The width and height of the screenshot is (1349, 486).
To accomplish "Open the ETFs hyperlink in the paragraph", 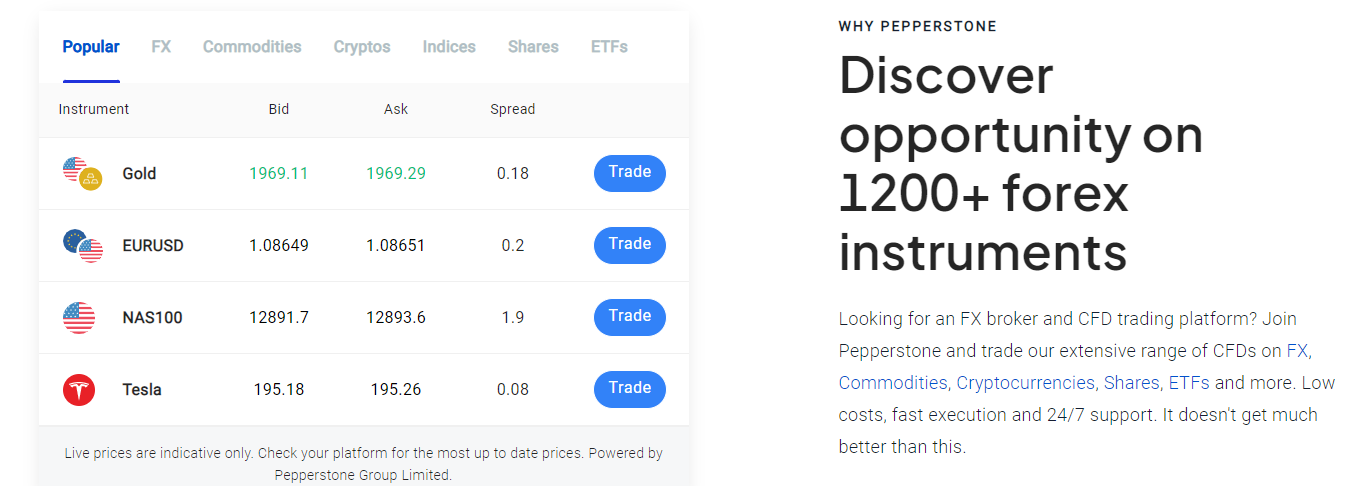I will [x=1189, y=383].
